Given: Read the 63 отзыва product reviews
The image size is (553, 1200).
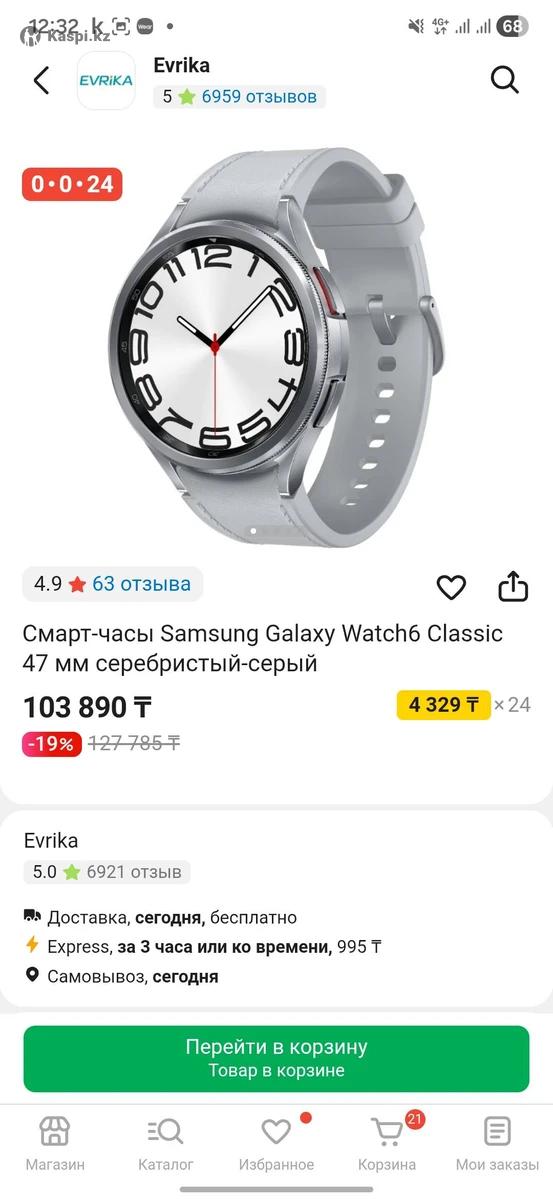Looking at the screenshot, I should (x=141, y=584).
